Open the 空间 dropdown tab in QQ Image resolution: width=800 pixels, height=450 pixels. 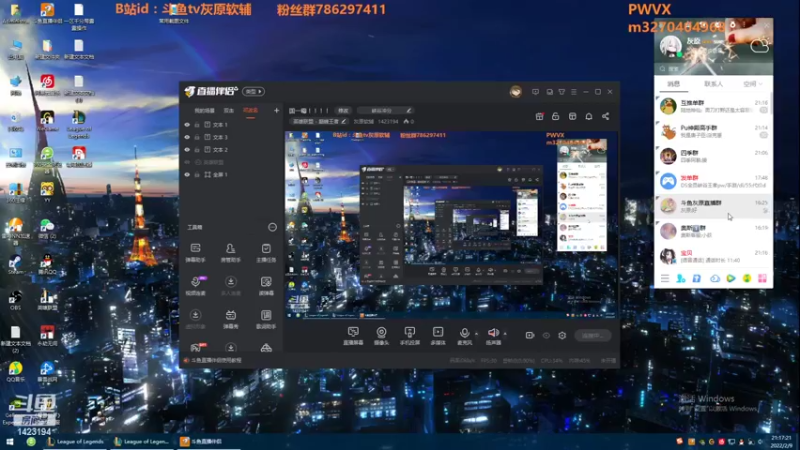tap(753, 84)
